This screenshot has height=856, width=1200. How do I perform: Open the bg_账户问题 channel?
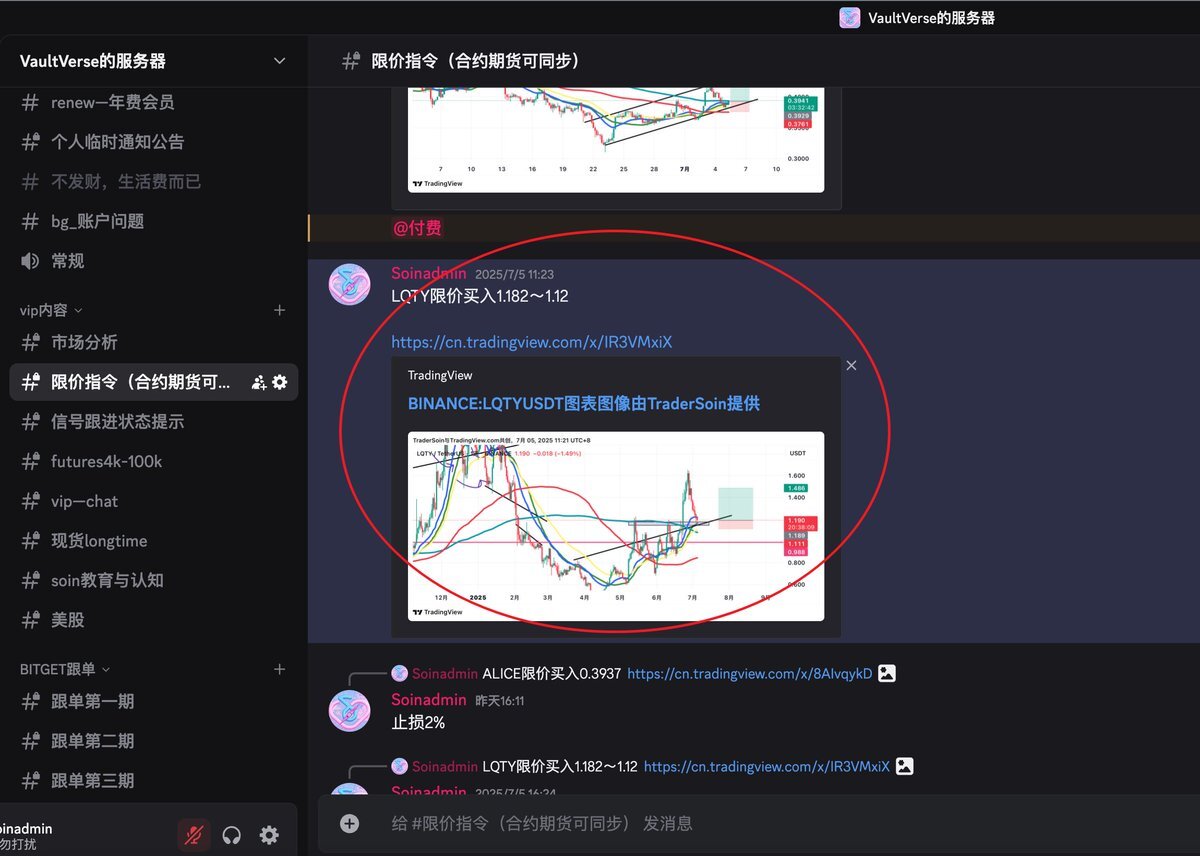point(153,221)
